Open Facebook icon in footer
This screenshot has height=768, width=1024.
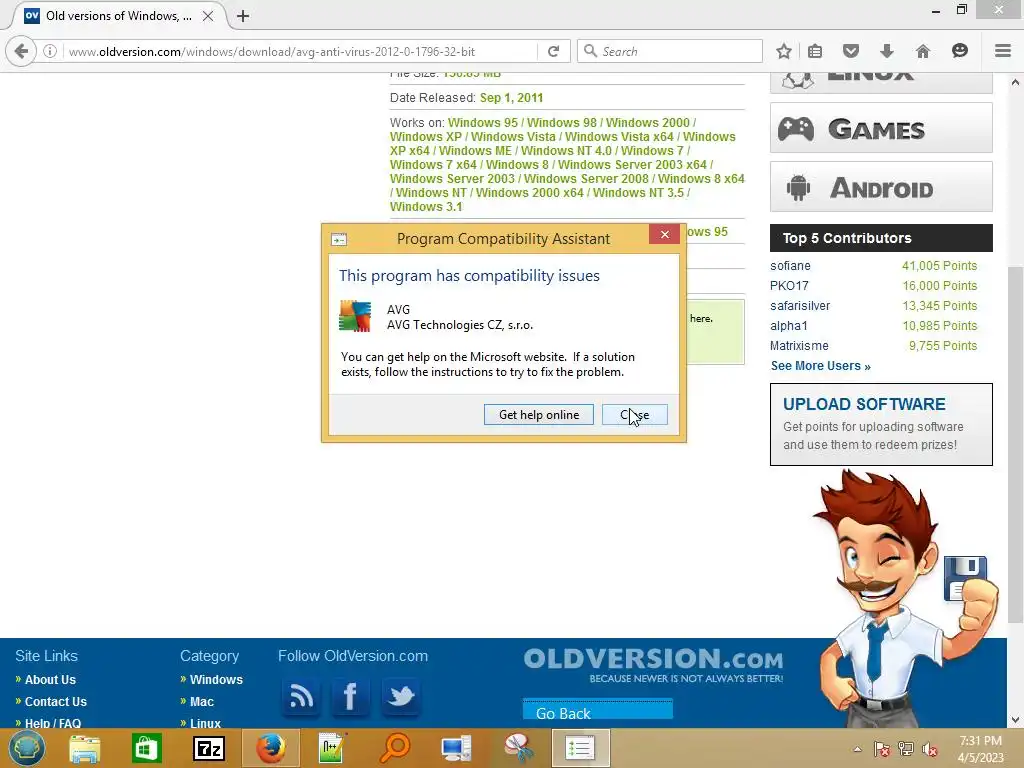tap(350, 696)
